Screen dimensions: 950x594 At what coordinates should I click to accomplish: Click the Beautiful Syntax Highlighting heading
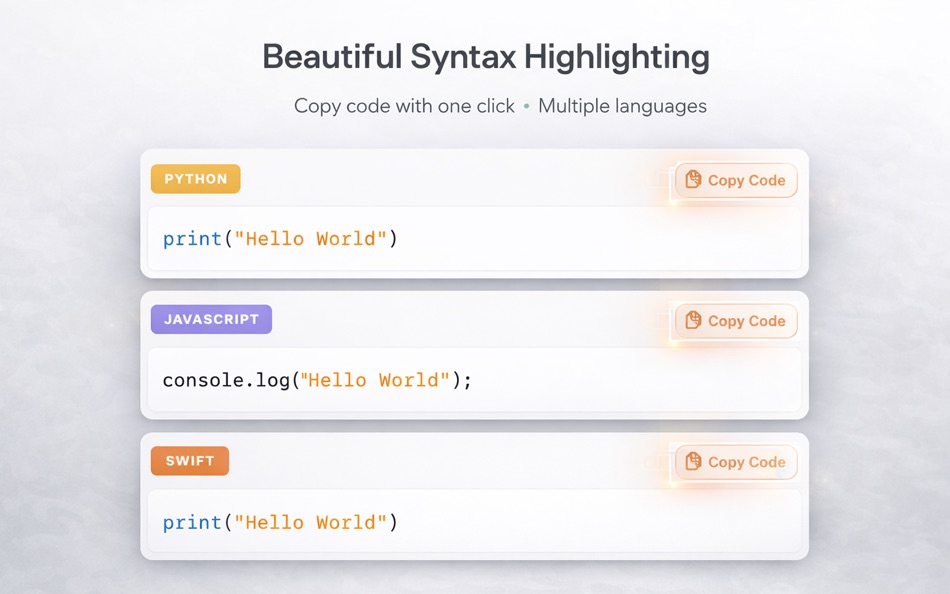click(x=484, y=57)
